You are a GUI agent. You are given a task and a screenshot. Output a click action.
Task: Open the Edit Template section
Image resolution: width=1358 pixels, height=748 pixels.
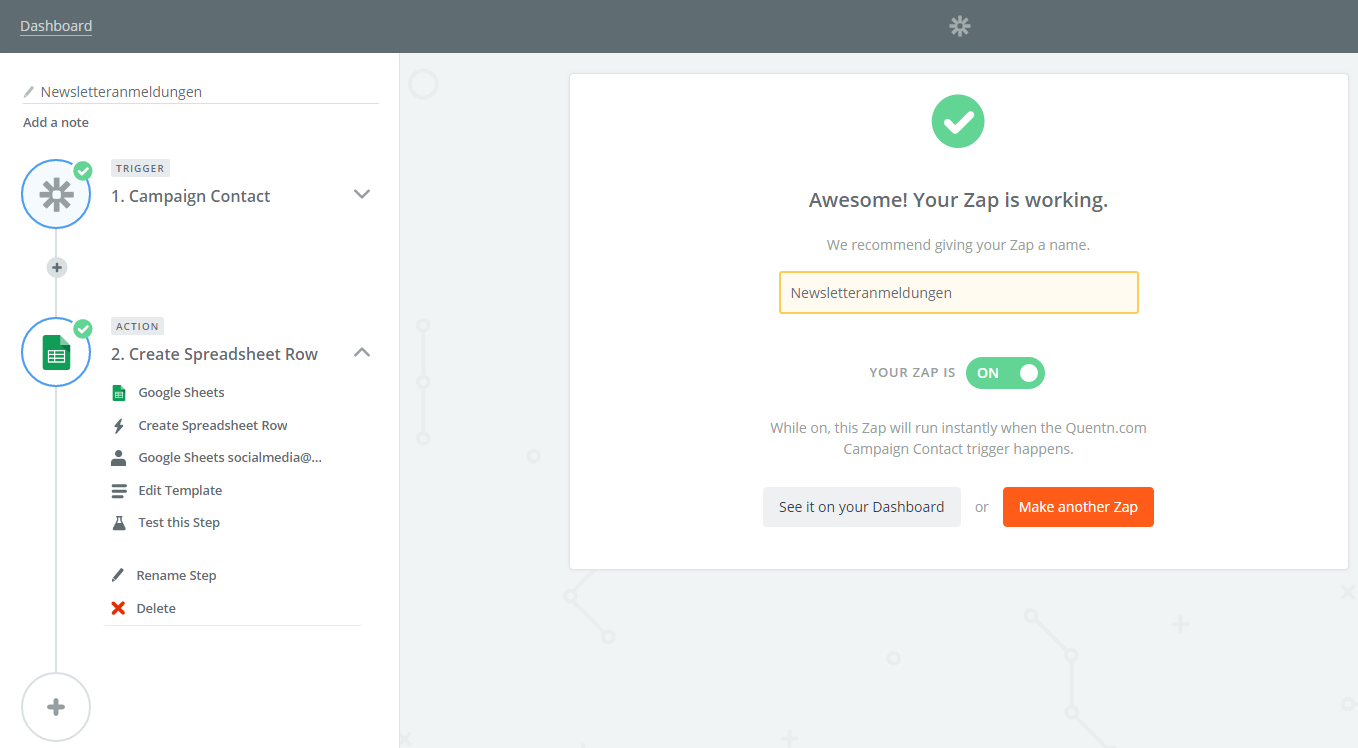tap(180, 491)
